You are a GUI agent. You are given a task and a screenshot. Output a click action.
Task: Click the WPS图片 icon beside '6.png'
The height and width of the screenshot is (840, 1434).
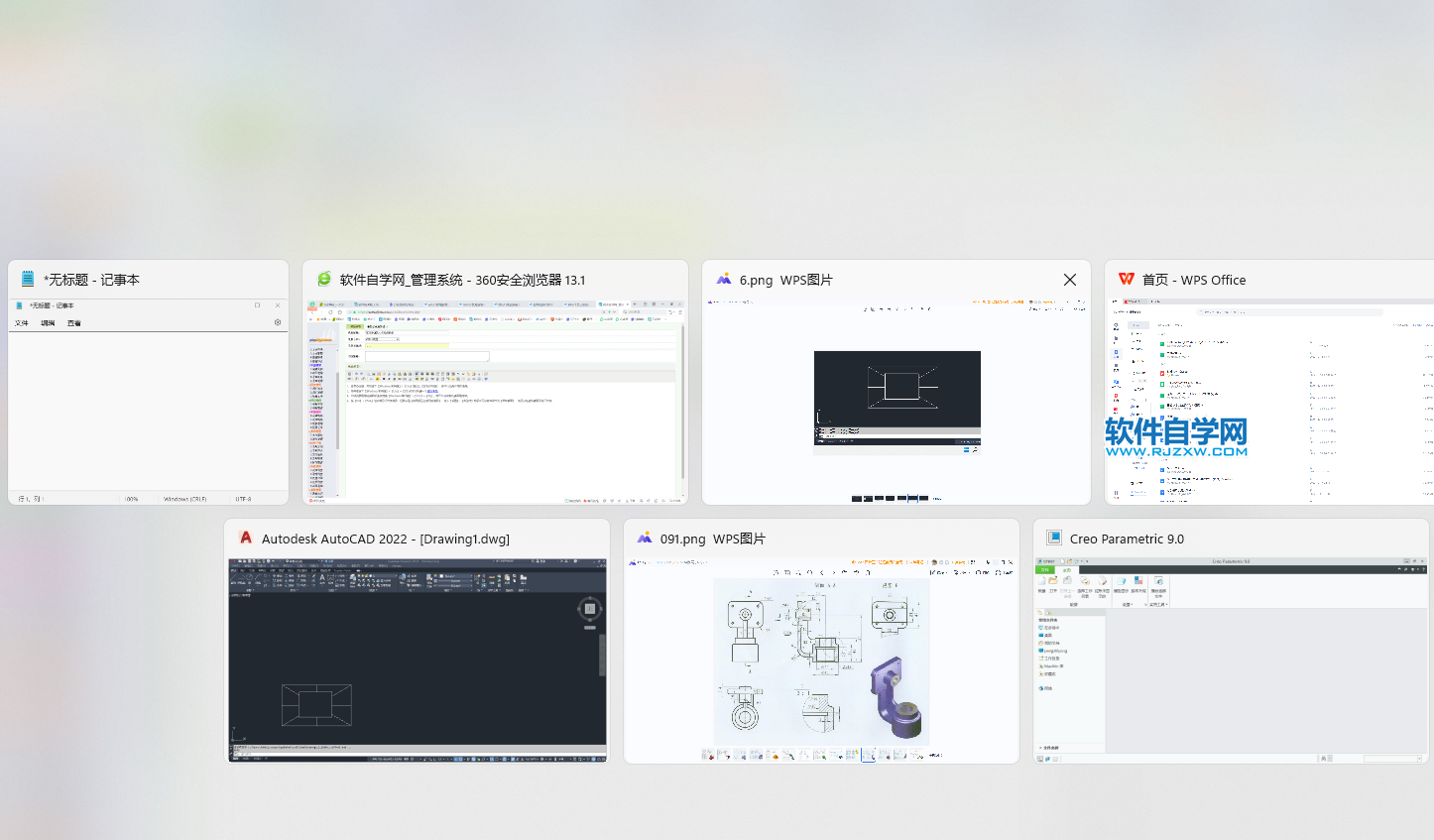[724, 280]
